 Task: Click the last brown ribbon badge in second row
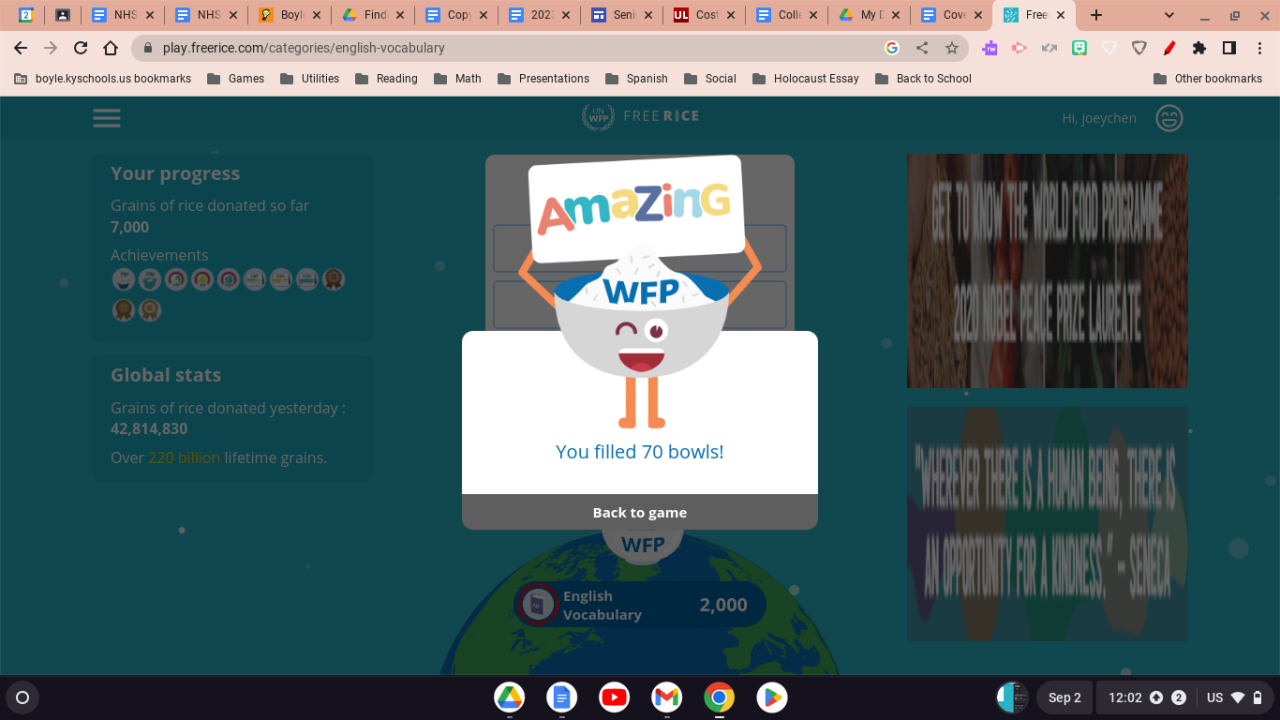tap(150, 310)
